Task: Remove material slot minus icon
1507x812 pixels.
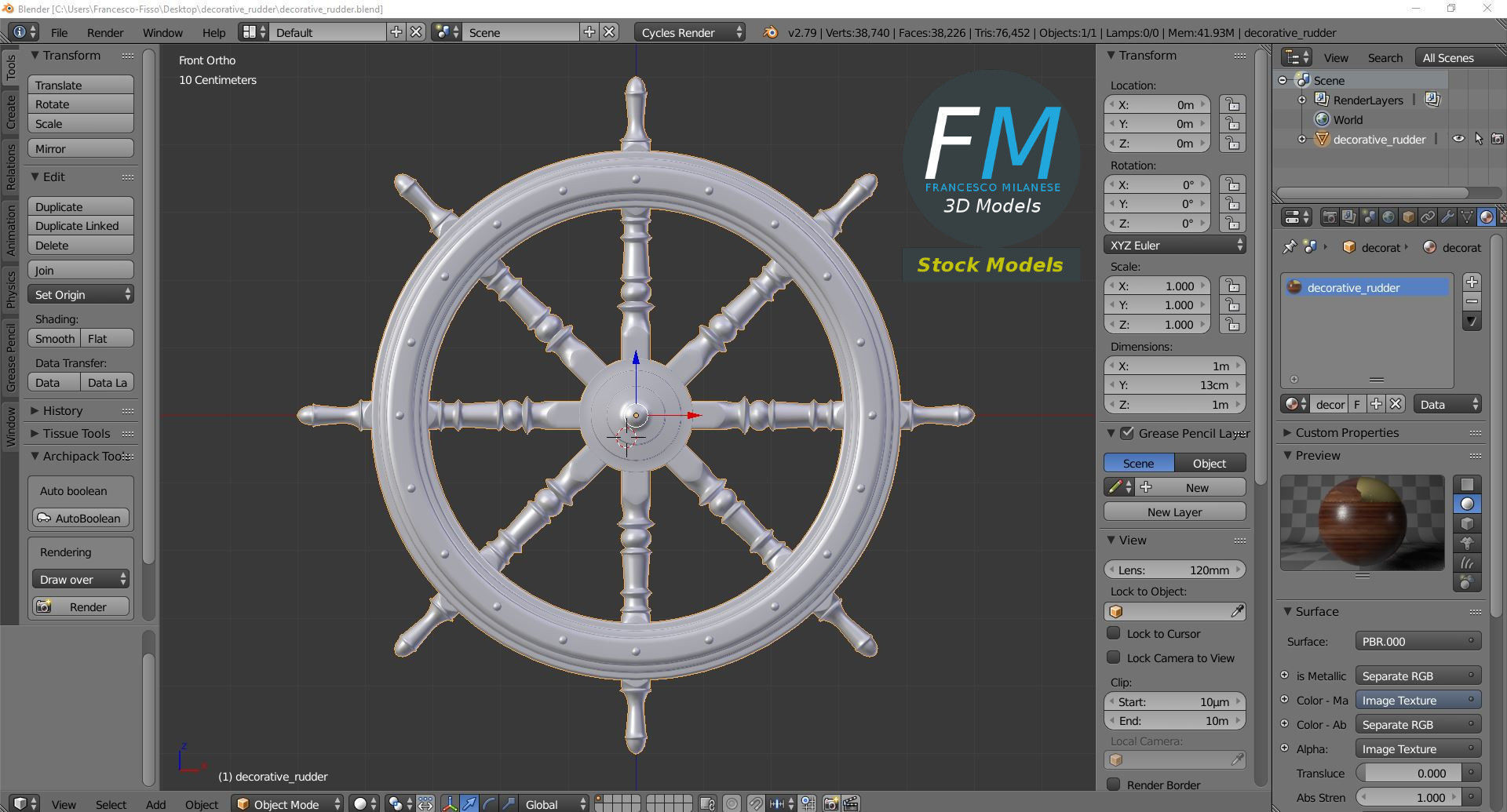Action: tap(1472, 301)
